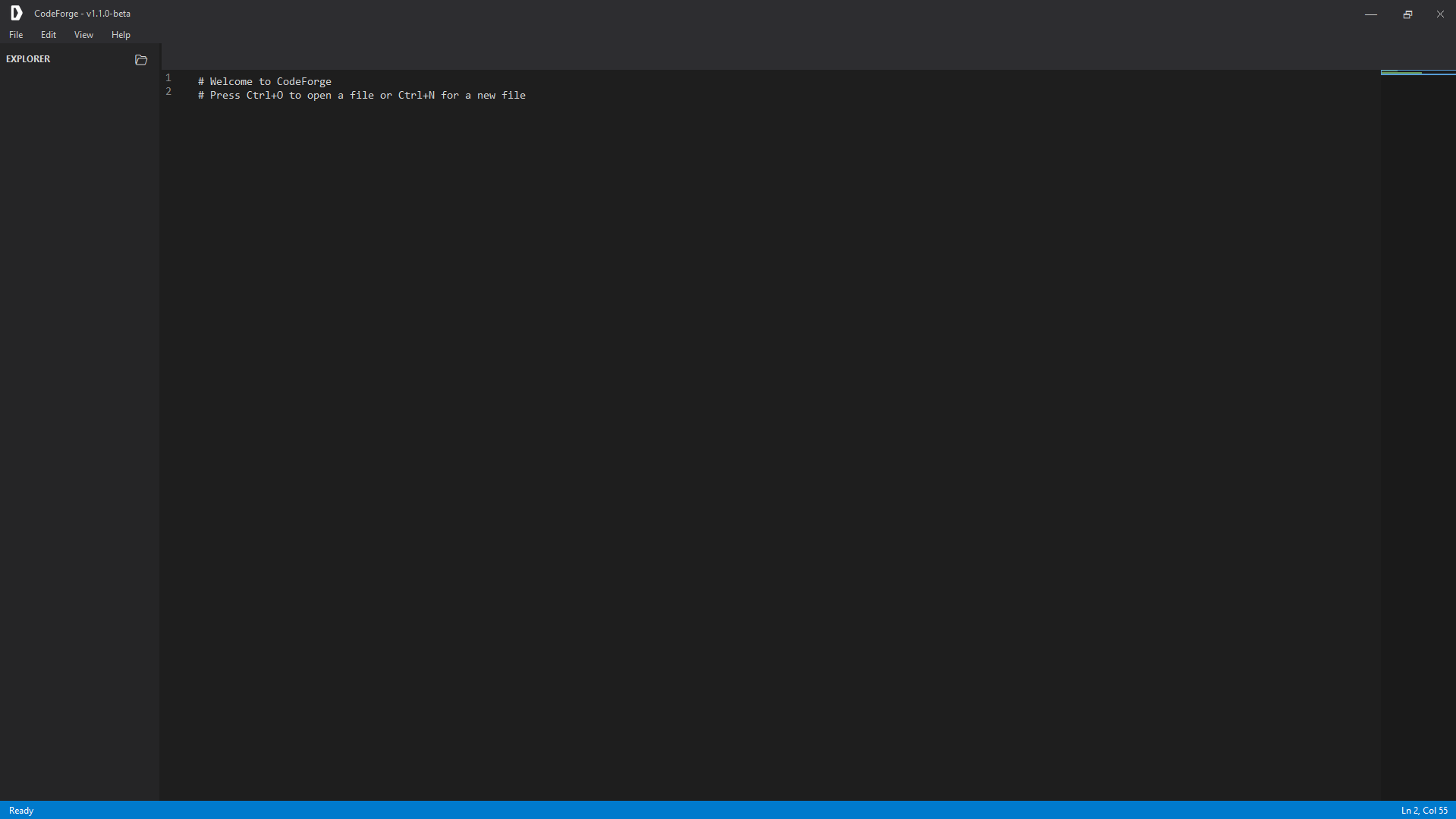The image size is (1456, 819).
Task: Close the CodeForge window
Action: (1439, 14)
